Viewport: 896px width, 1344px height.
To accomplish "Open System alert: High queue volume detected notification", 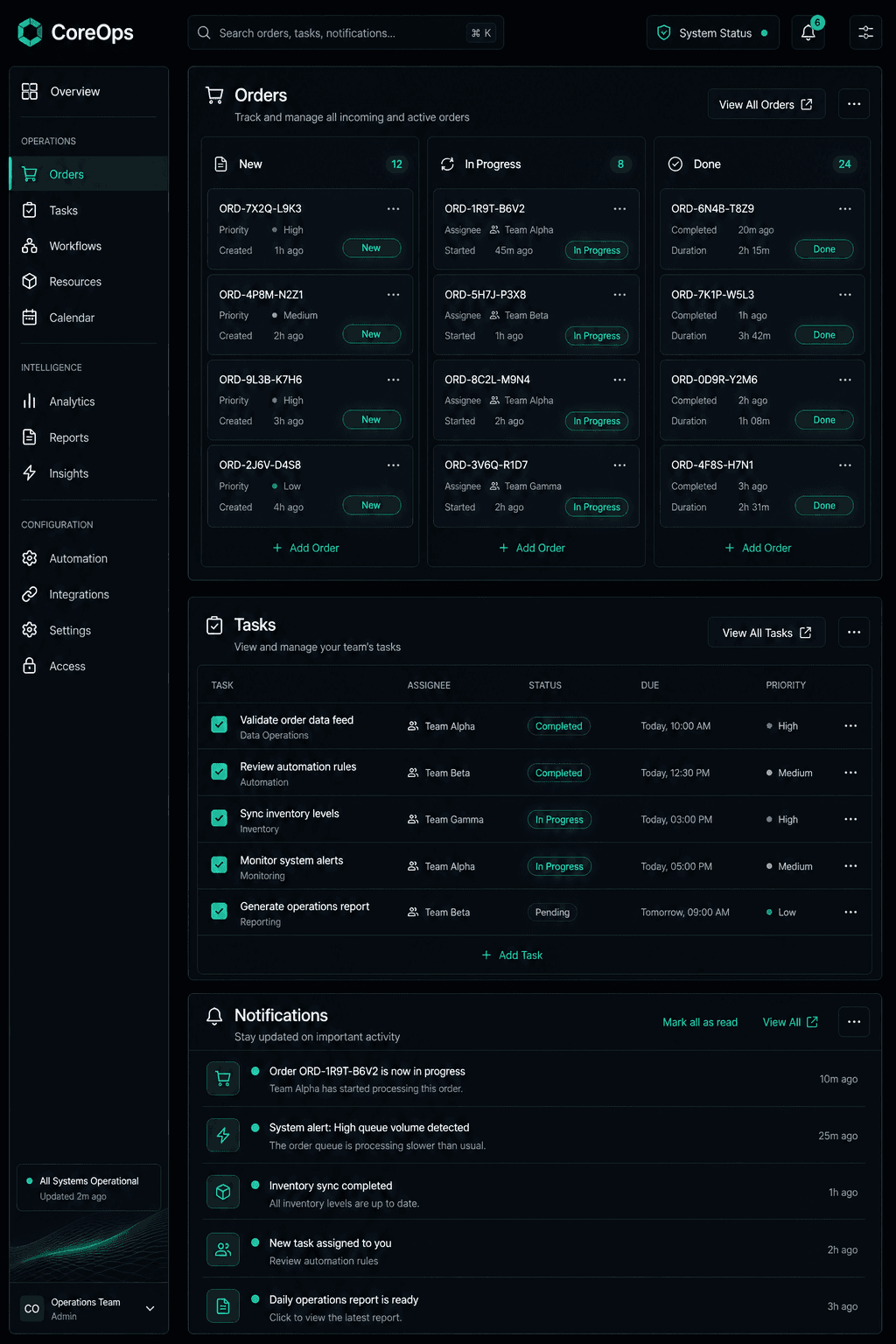I will point(534,1135).
